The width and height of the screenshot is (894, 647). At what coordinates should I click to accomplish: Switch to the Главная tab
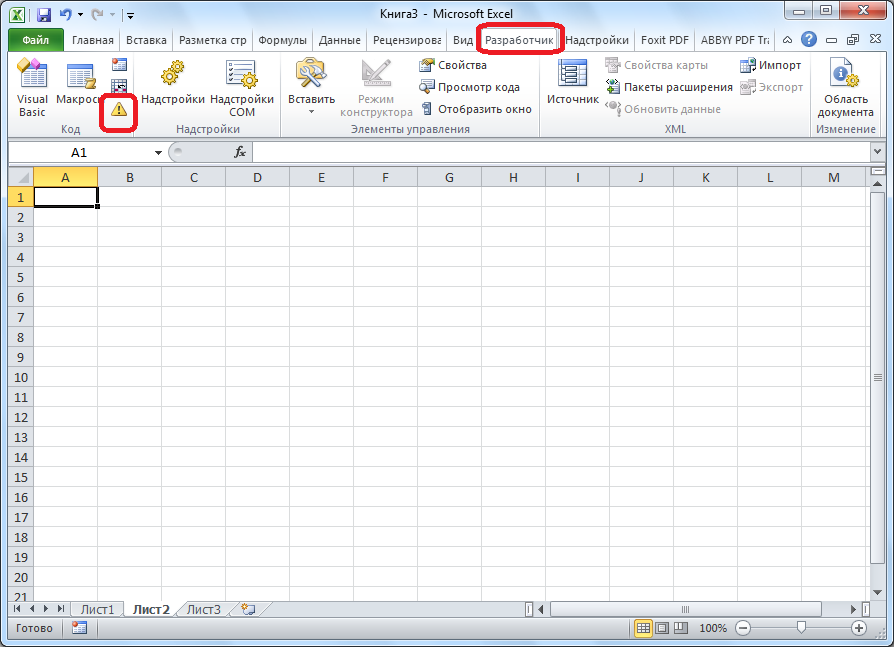coord(92,40)
